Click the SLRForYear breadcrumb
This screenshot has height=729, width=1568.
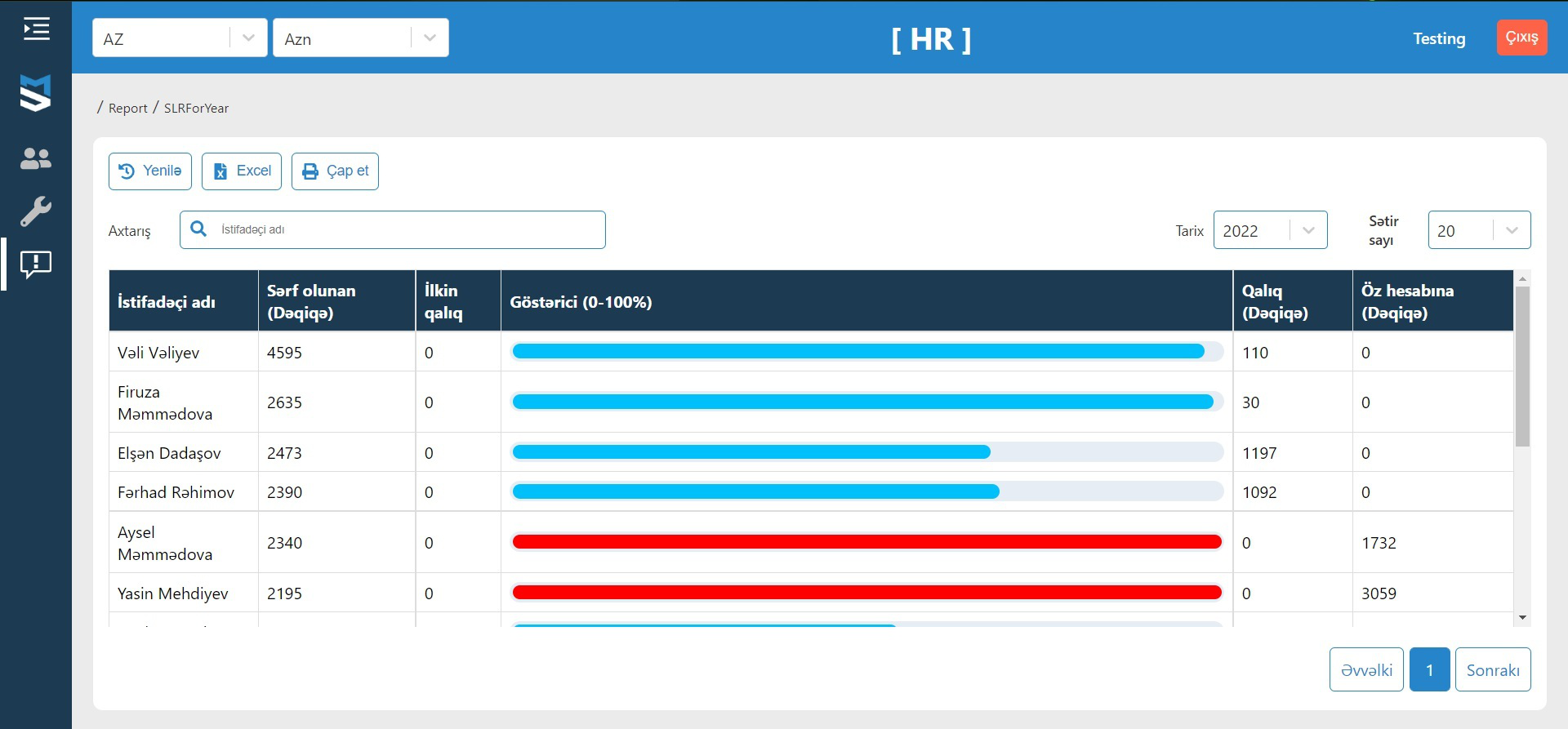pyautogui.click(x=196, y=109)
